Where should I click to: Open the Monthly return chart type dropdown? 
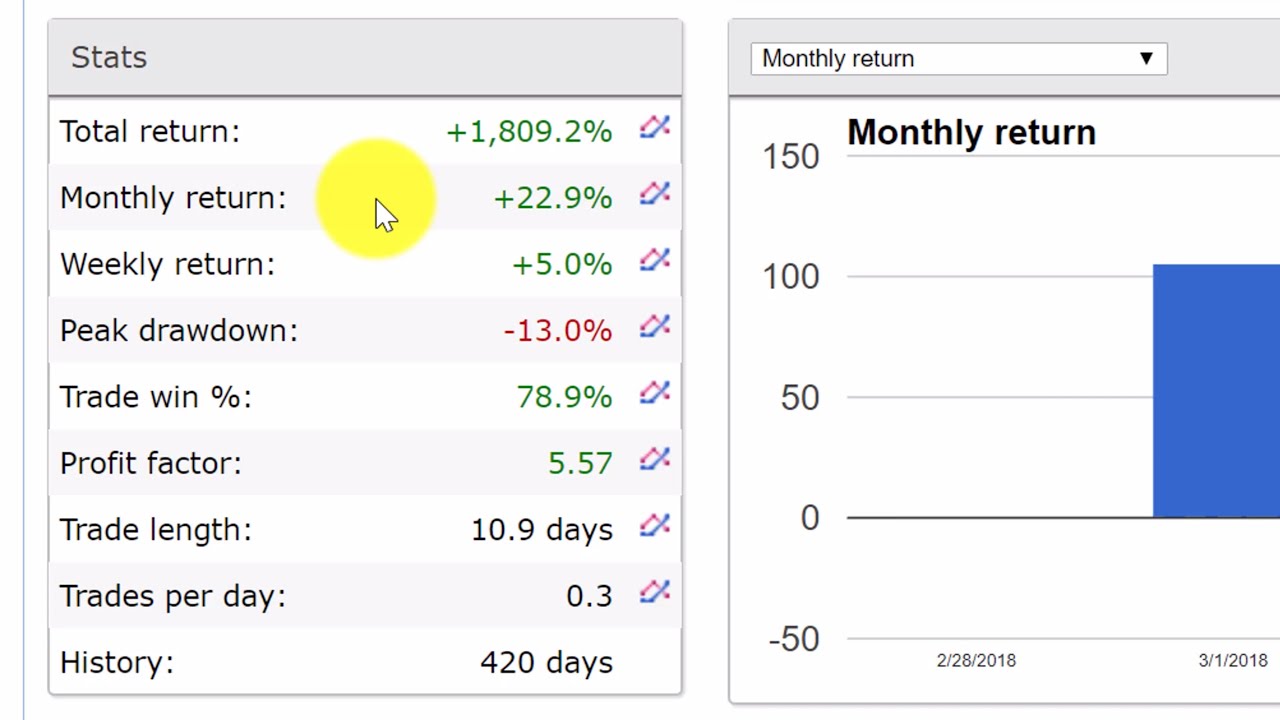tap(959, 58)
